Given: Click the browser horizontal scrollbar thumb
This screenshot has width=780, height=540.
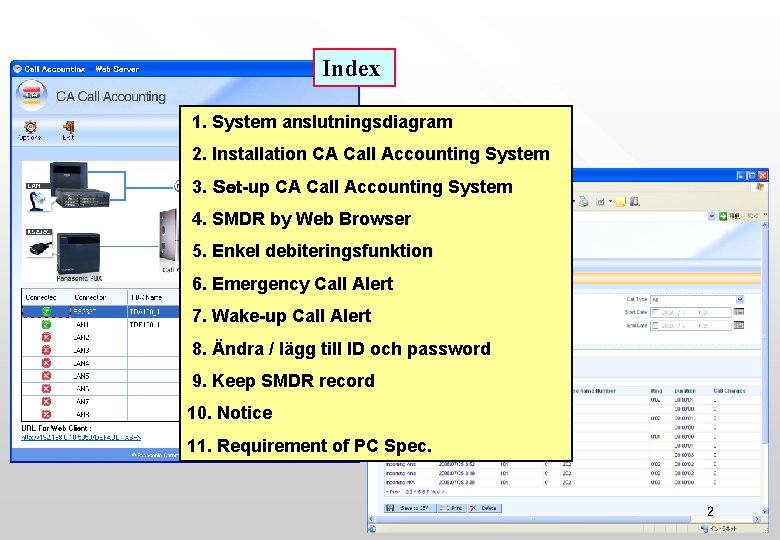Looking at the screenshot, I should coord(532,519).
